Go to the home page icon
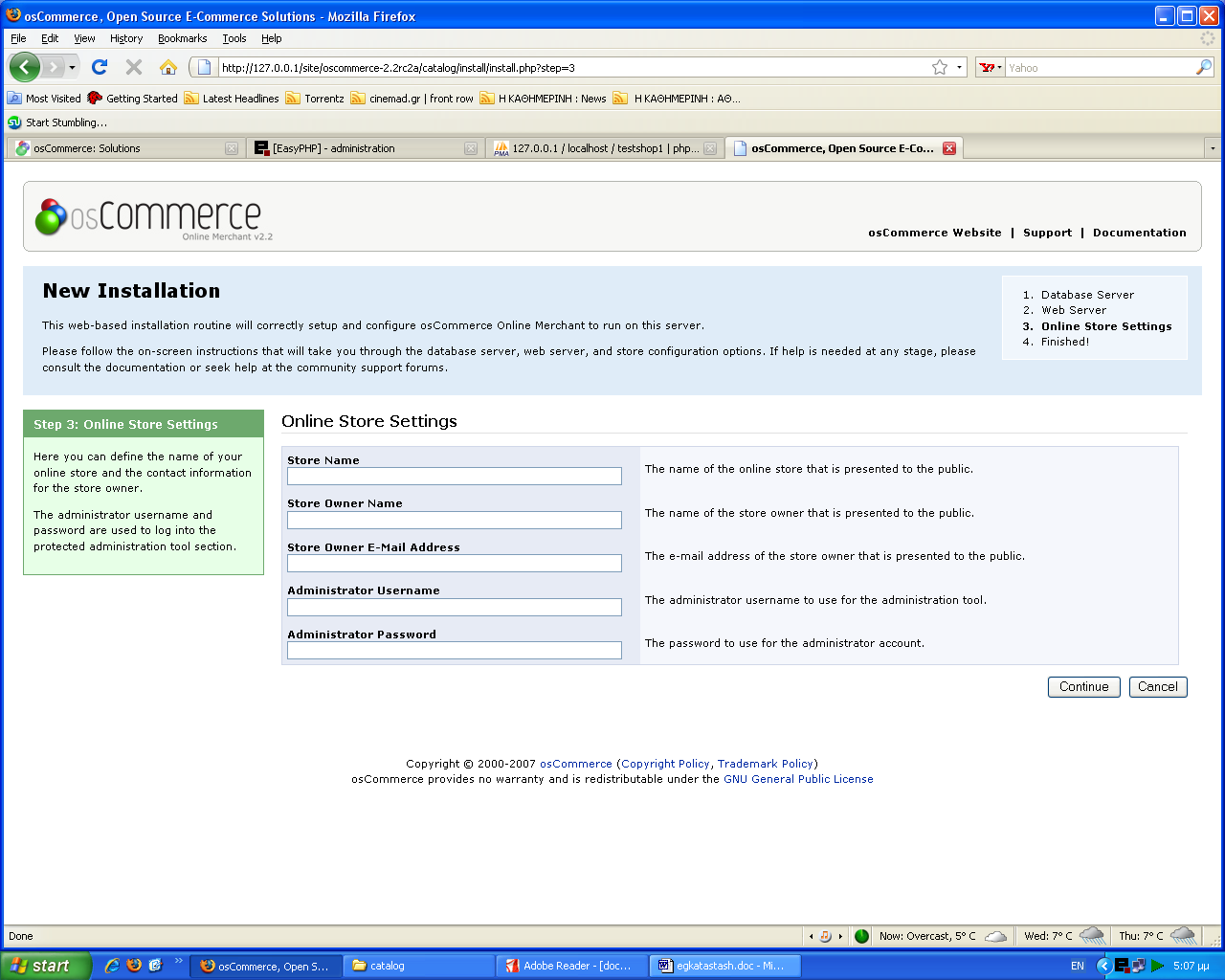Screen dimensions: 1225x980 click(x=168, y=67)
